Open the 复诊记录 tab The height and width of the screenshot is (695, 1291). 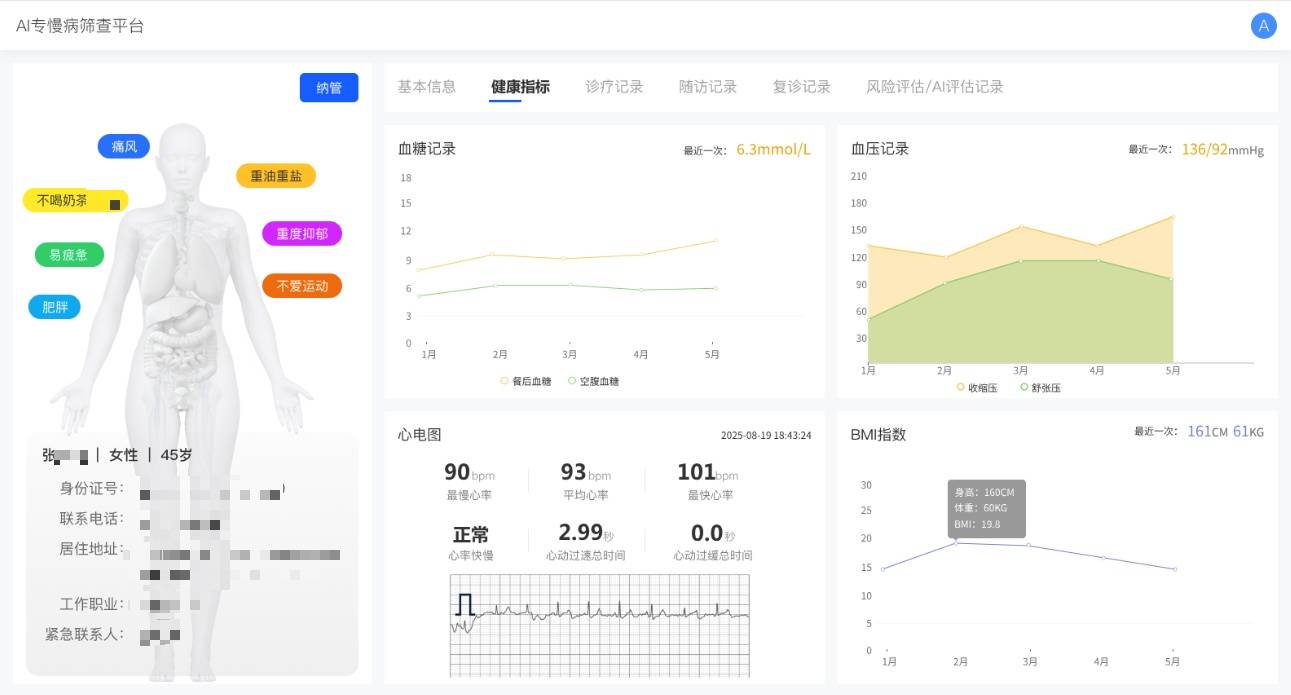click(802, 87)
